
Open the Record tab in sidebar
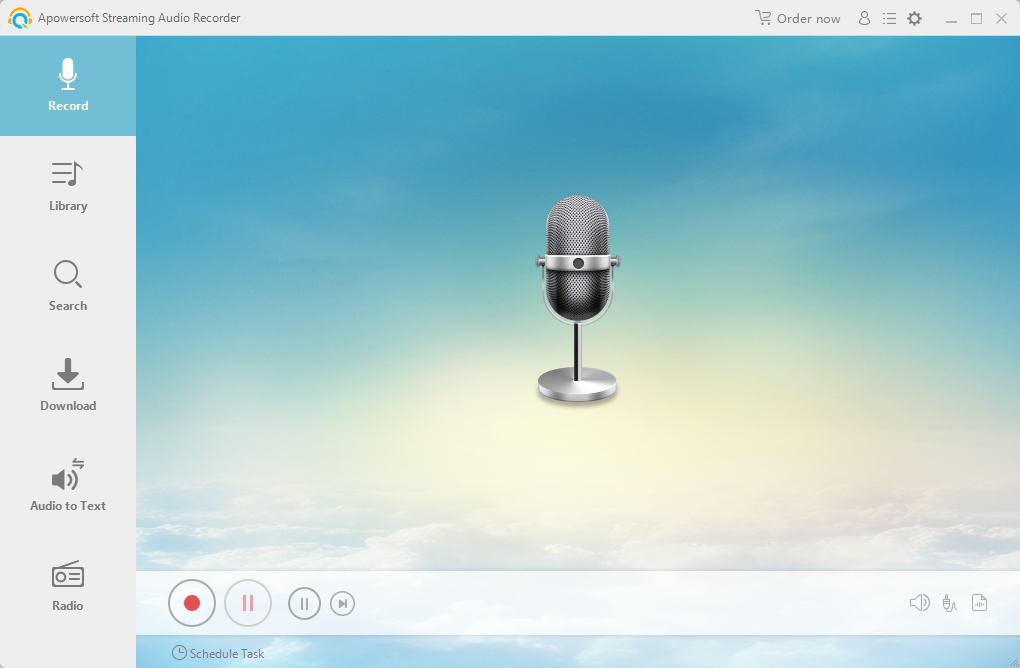68,86
